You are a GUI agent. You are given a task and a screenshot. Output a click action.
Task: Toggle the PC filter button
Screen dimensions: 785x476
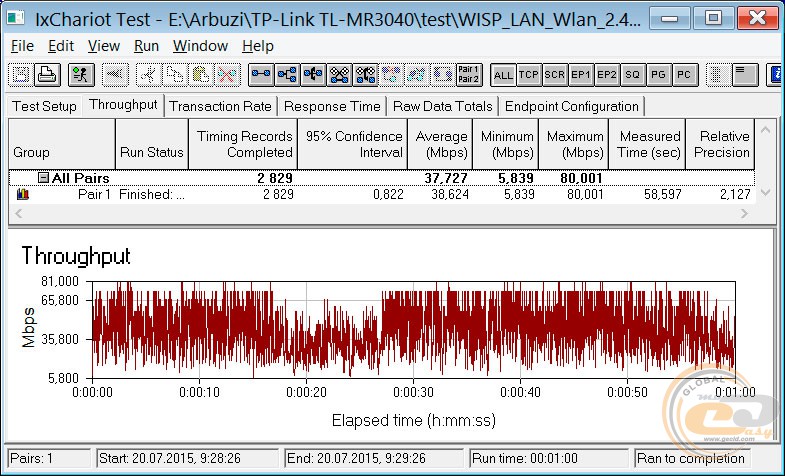click(x=685, y=75)
